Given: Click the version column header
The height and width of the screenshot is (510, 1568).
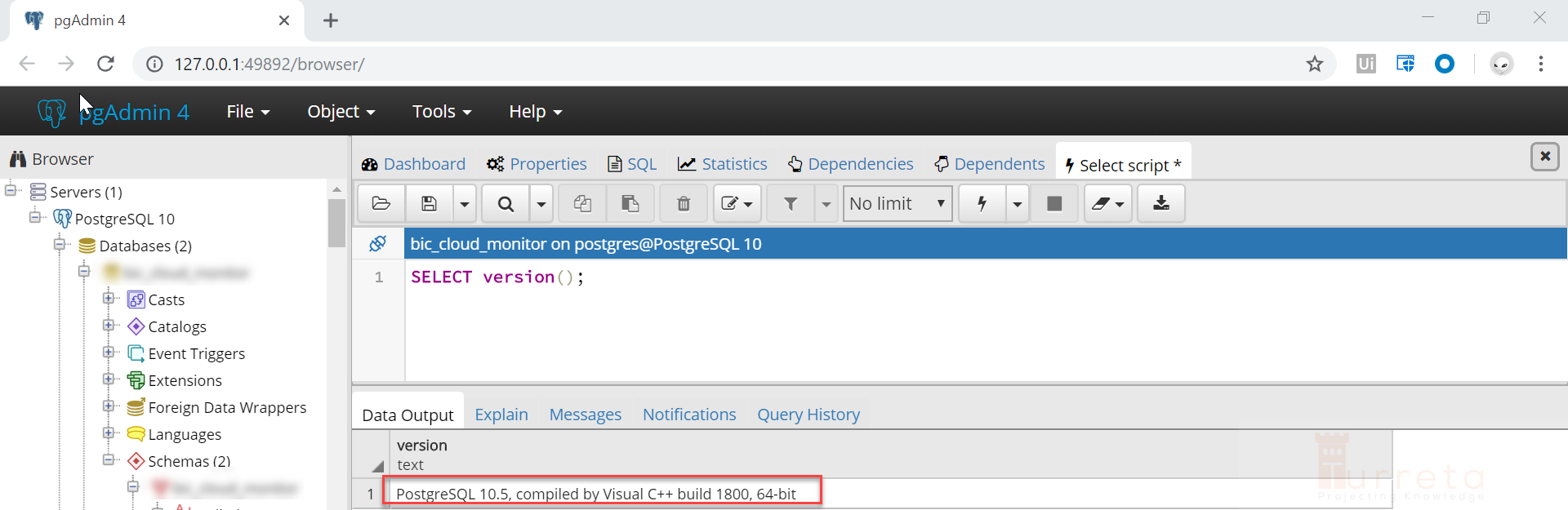Looking at the screenshot, I should (x=892, y=455).
